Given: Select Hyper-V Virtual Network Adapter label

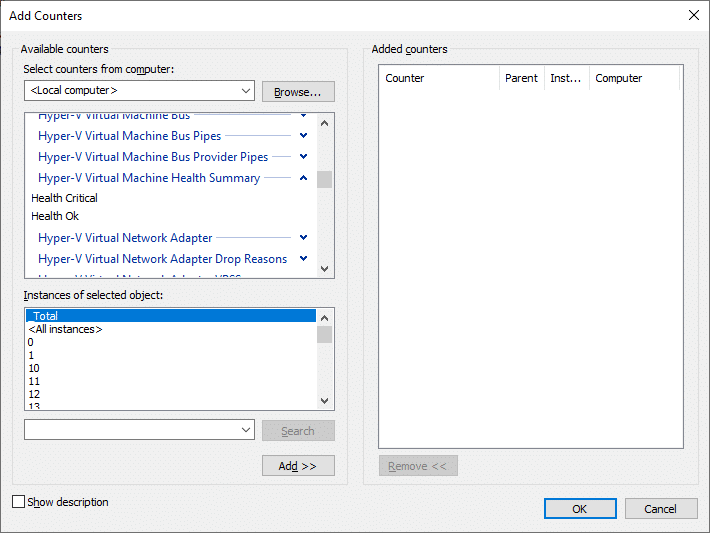Looking at the screenshot, I should click(125, 238).
